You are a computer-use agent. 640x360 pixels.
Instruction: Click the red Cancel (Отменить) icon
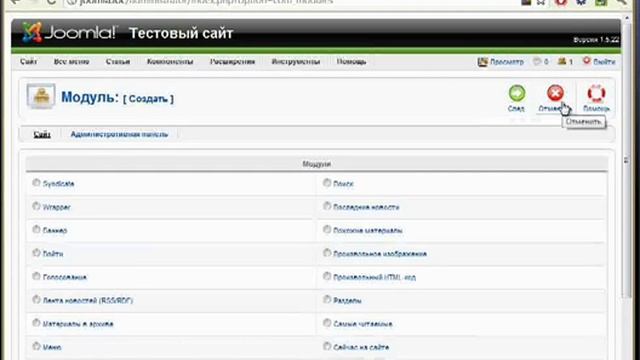click(x=555, y=93)
